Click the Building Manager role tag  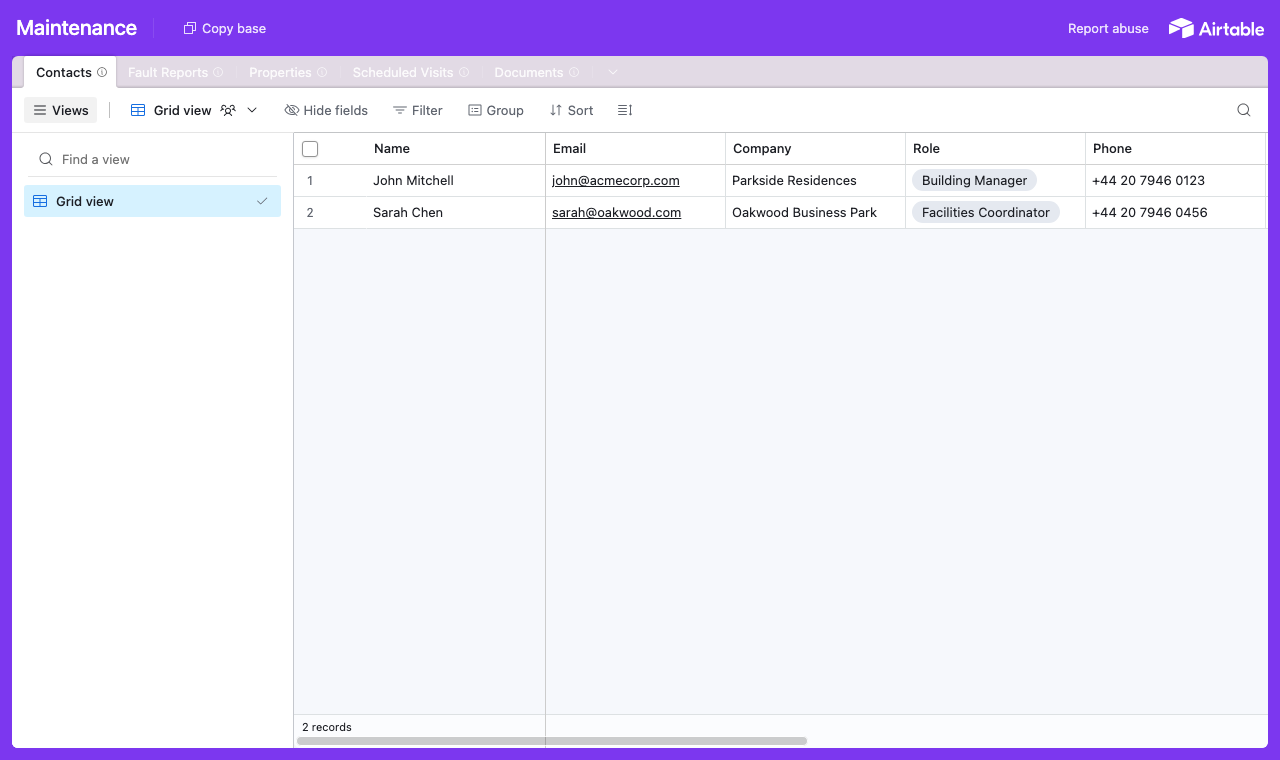click(974, 181)
